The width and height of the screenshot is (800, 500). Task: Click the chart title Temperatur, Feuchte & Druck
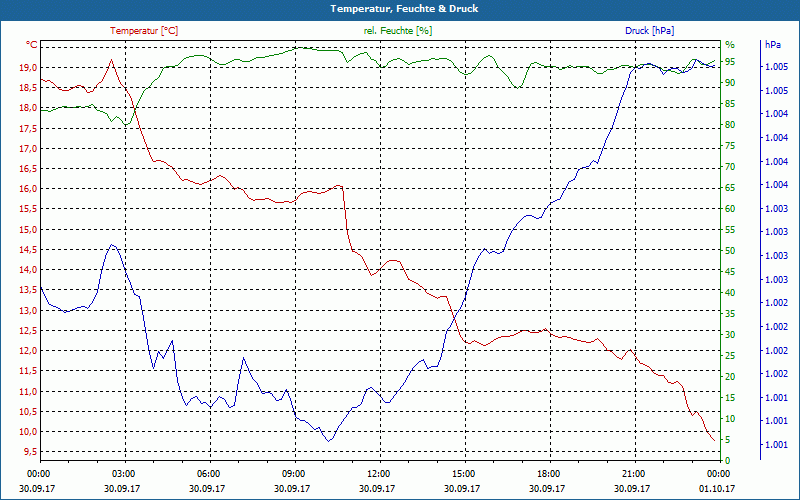404,9
